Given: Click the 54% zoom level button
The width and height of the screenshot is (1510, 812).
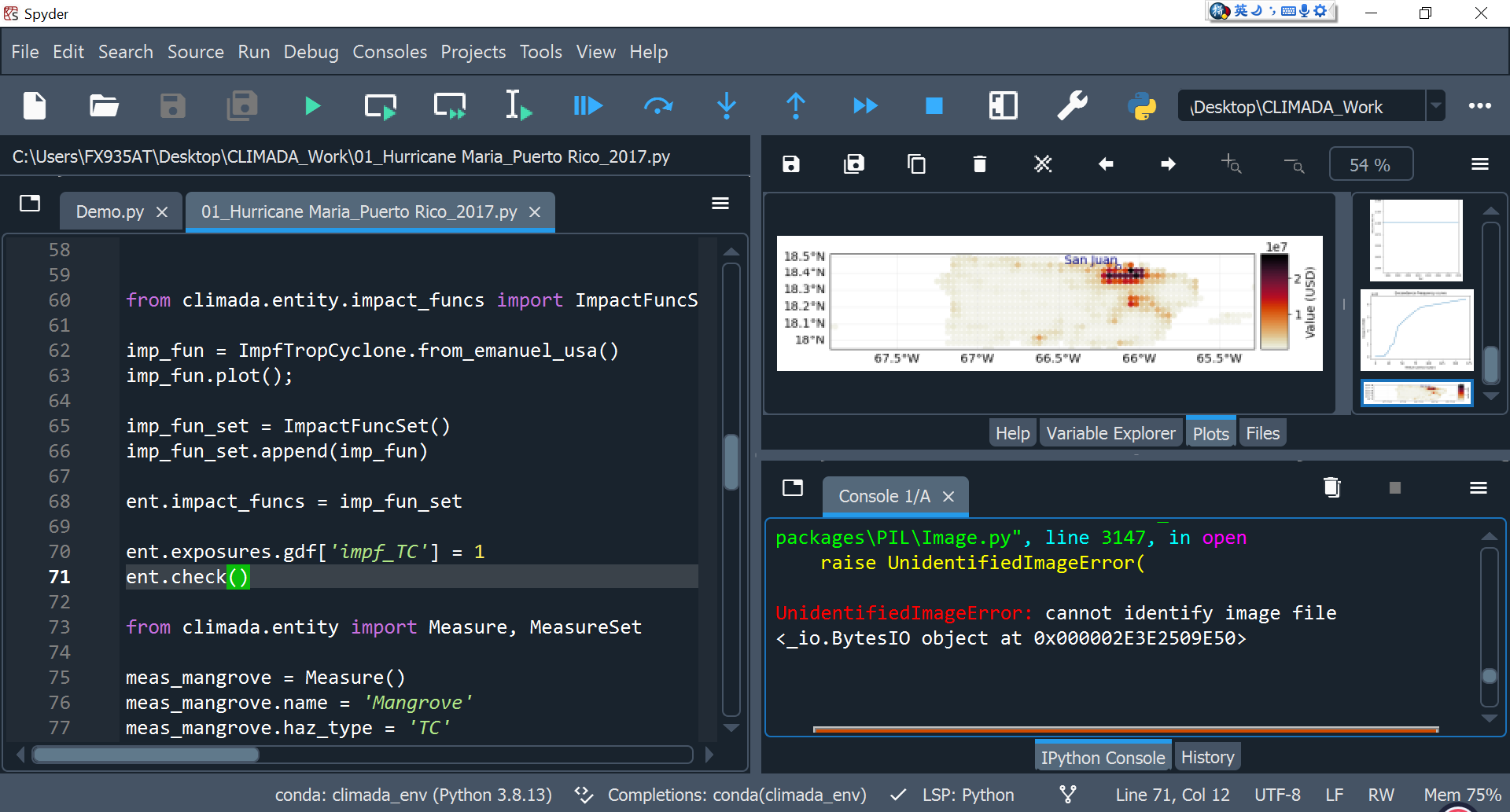Looking at the screenshot, I should (1371, 164).
